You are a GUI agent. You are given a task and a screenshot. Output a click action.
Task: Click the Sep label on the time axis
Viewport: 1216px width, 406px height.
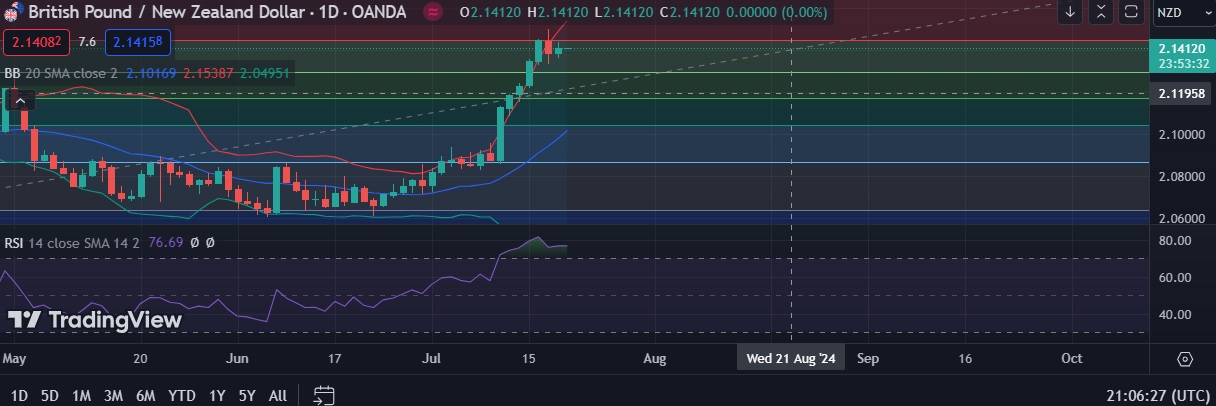point(866,357)
